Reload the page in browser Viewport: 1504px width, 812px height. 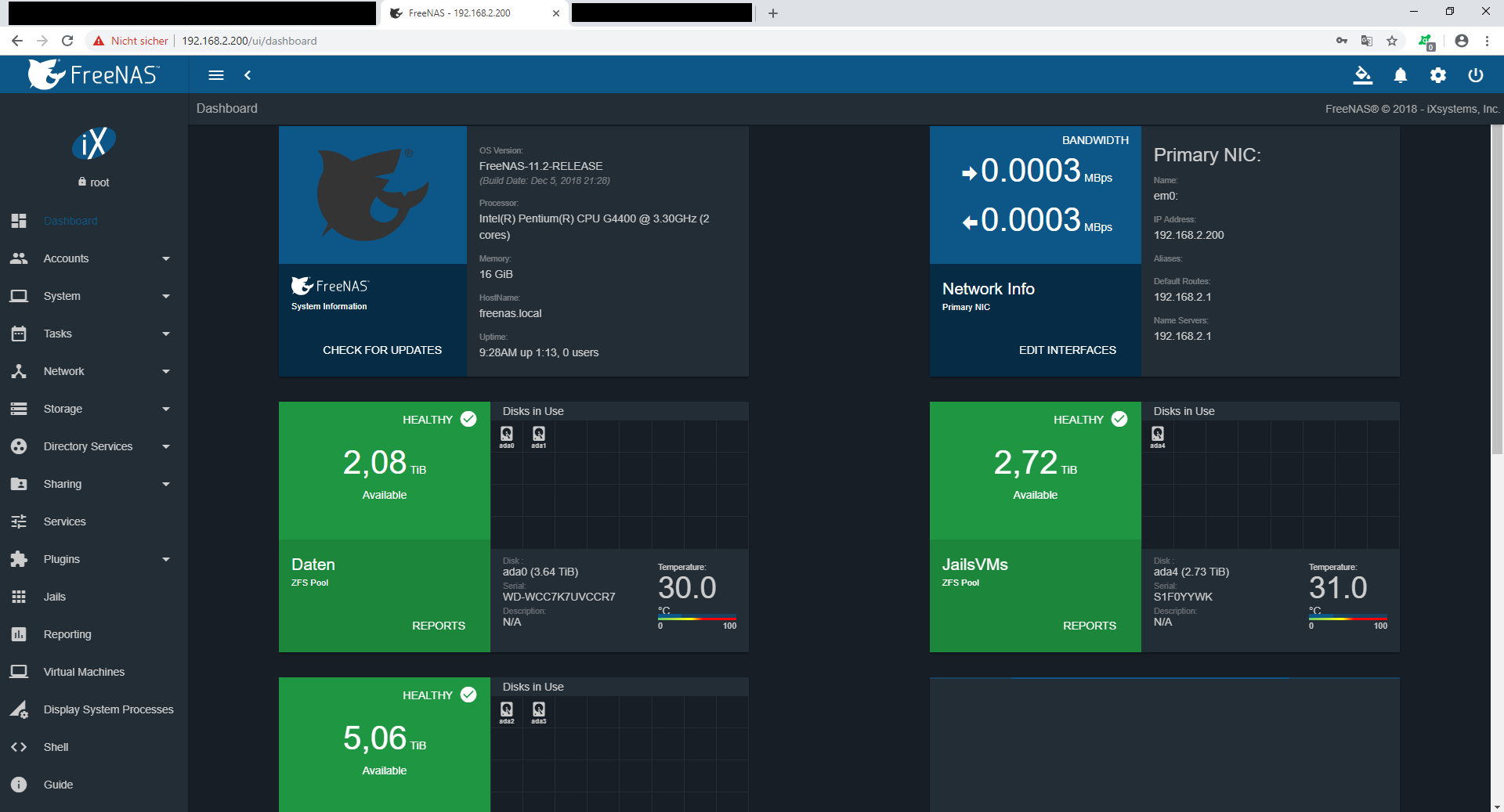point(67,41)
